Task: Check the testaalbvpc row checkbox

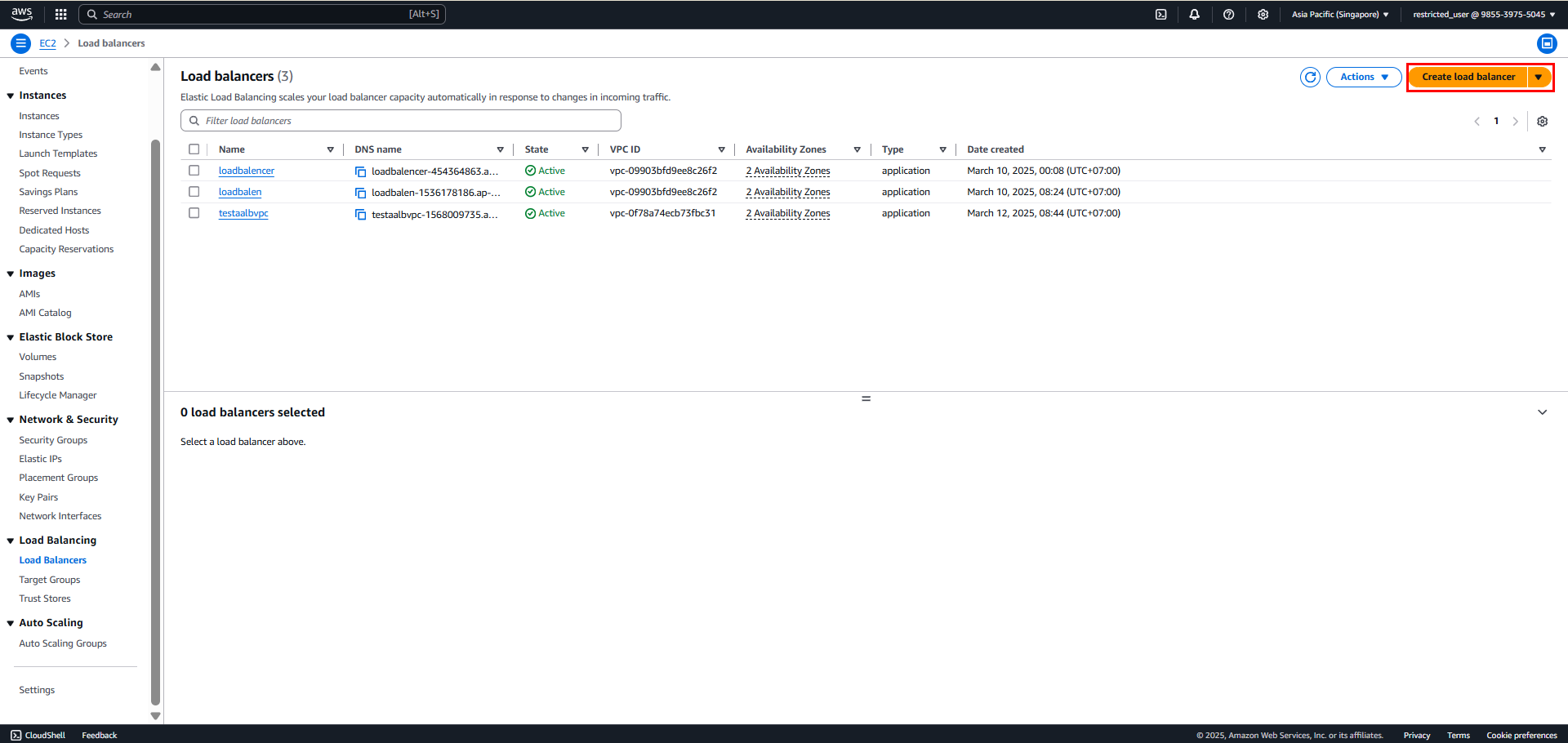Action: click(194, 213)
